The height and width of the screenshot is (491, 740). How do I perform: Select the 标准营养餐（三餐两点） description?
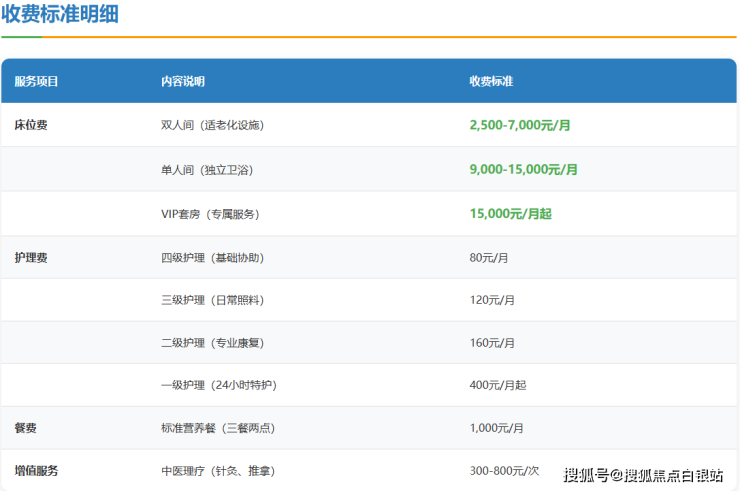pyautogui.click(x=217, y=428)
